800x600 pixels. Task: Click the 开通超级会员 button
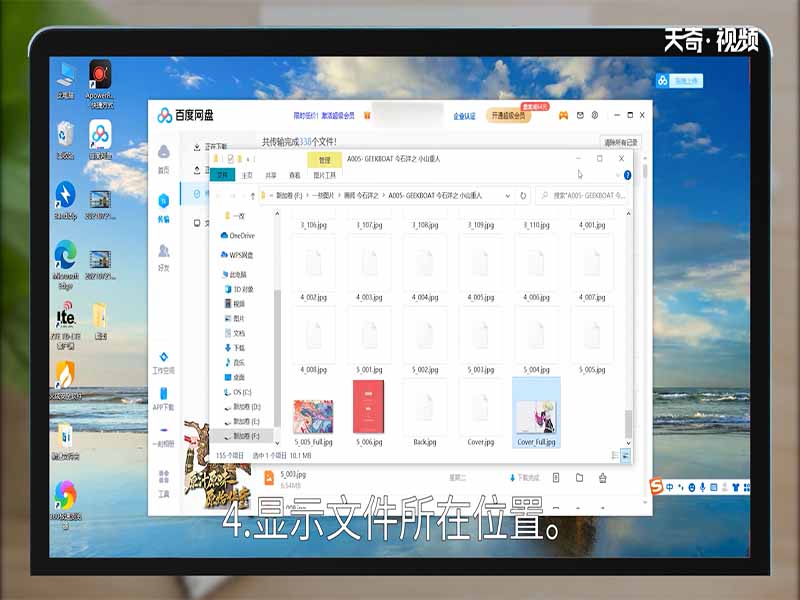click(x=508, y=114)
